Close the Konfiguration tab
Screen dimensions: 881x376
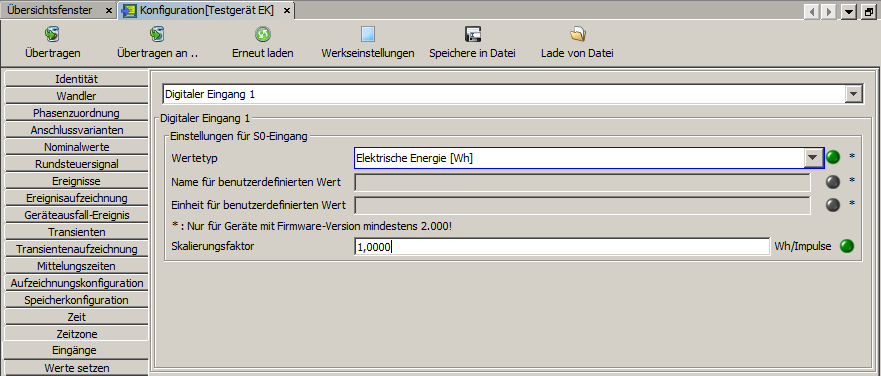(287, 11)
